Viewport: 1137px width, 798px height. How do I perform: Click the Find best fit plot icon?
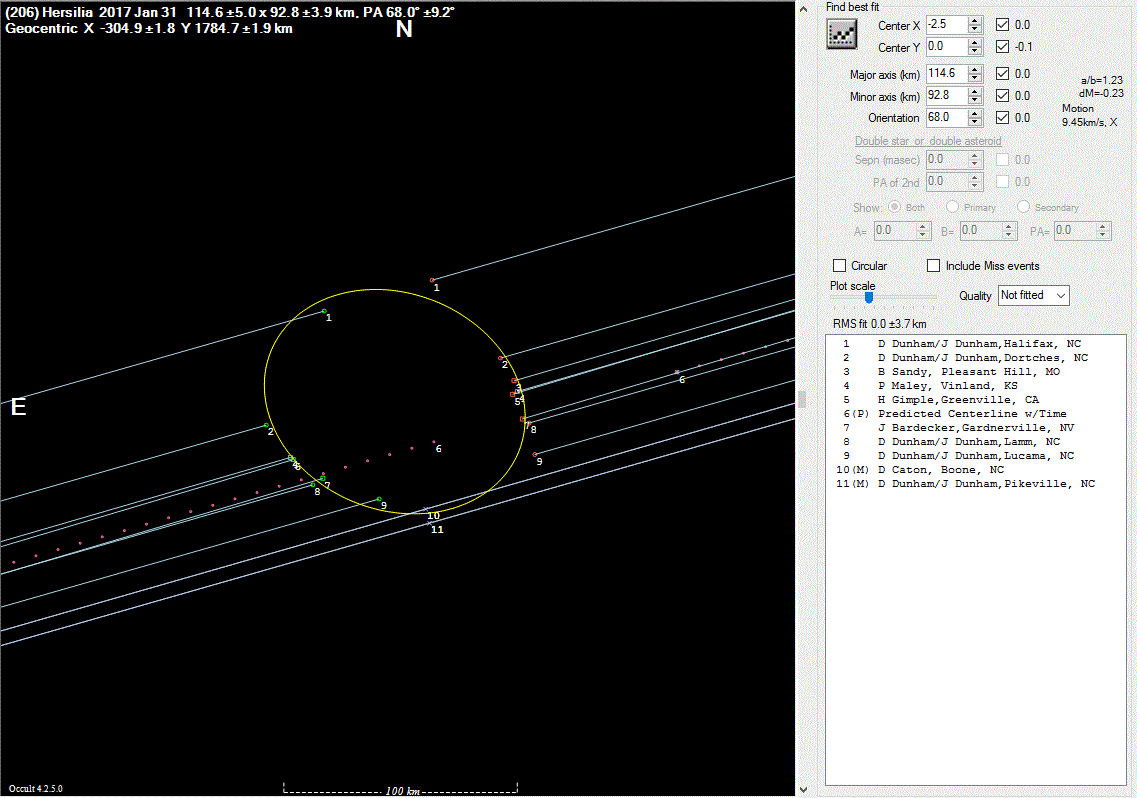tap(841, 35)
